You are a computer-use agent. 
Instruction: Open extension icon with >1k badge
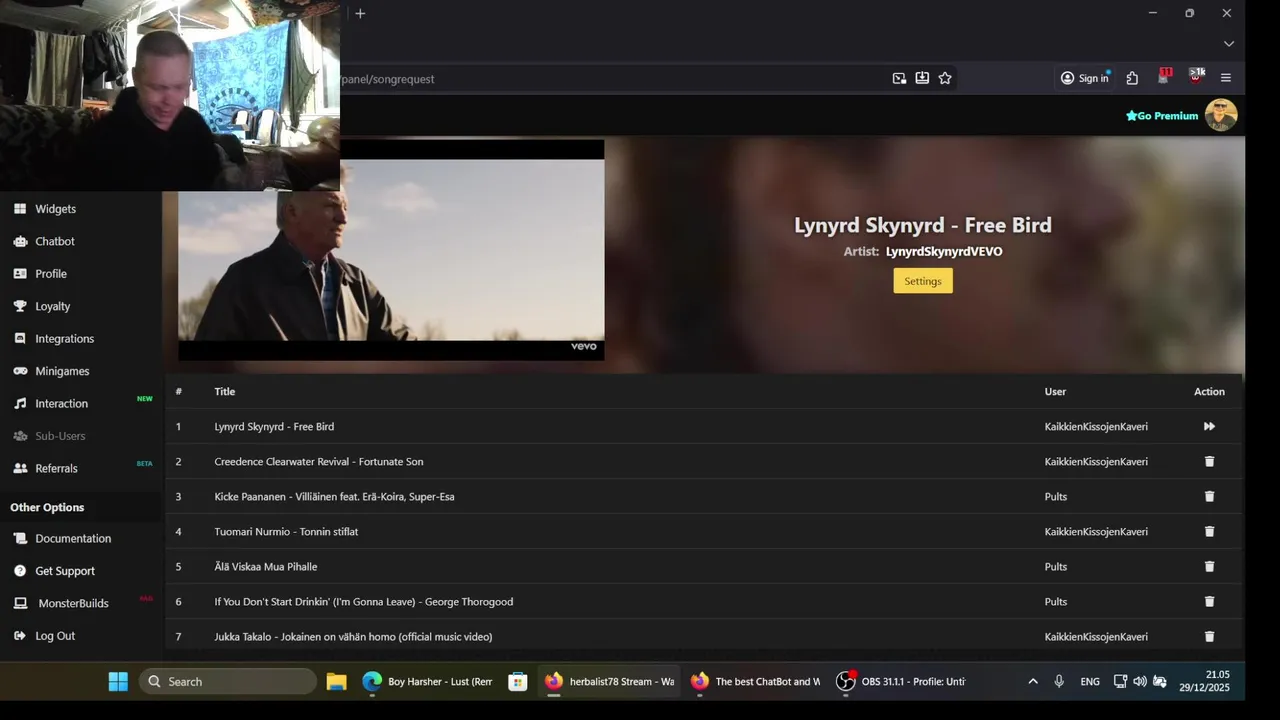pyautogui.click(x=1196, y=77)
